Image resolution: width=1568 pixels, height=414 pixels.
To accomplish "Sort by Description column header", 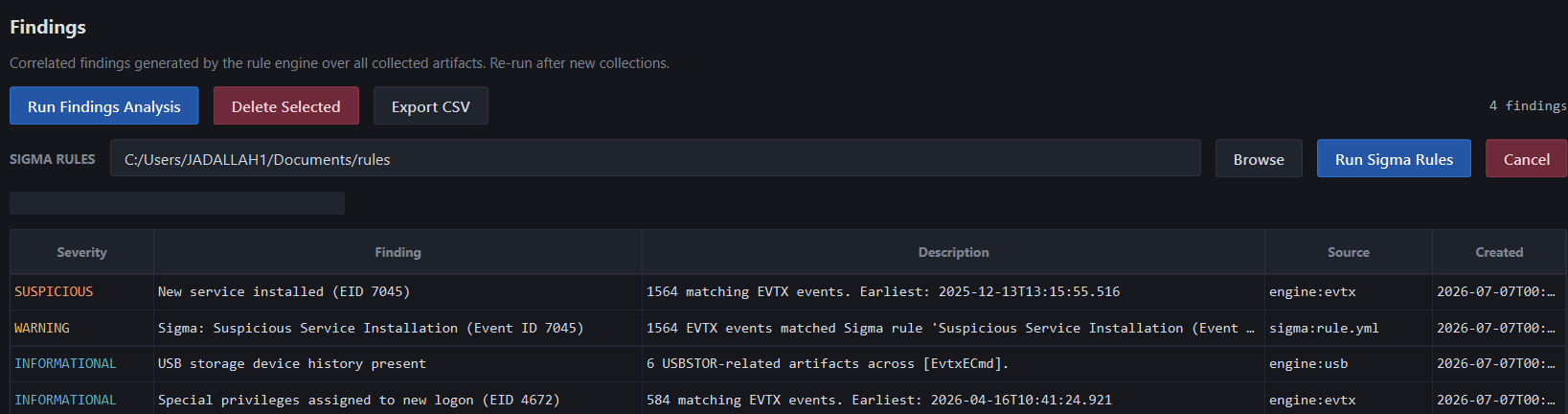I will (954, 252).
